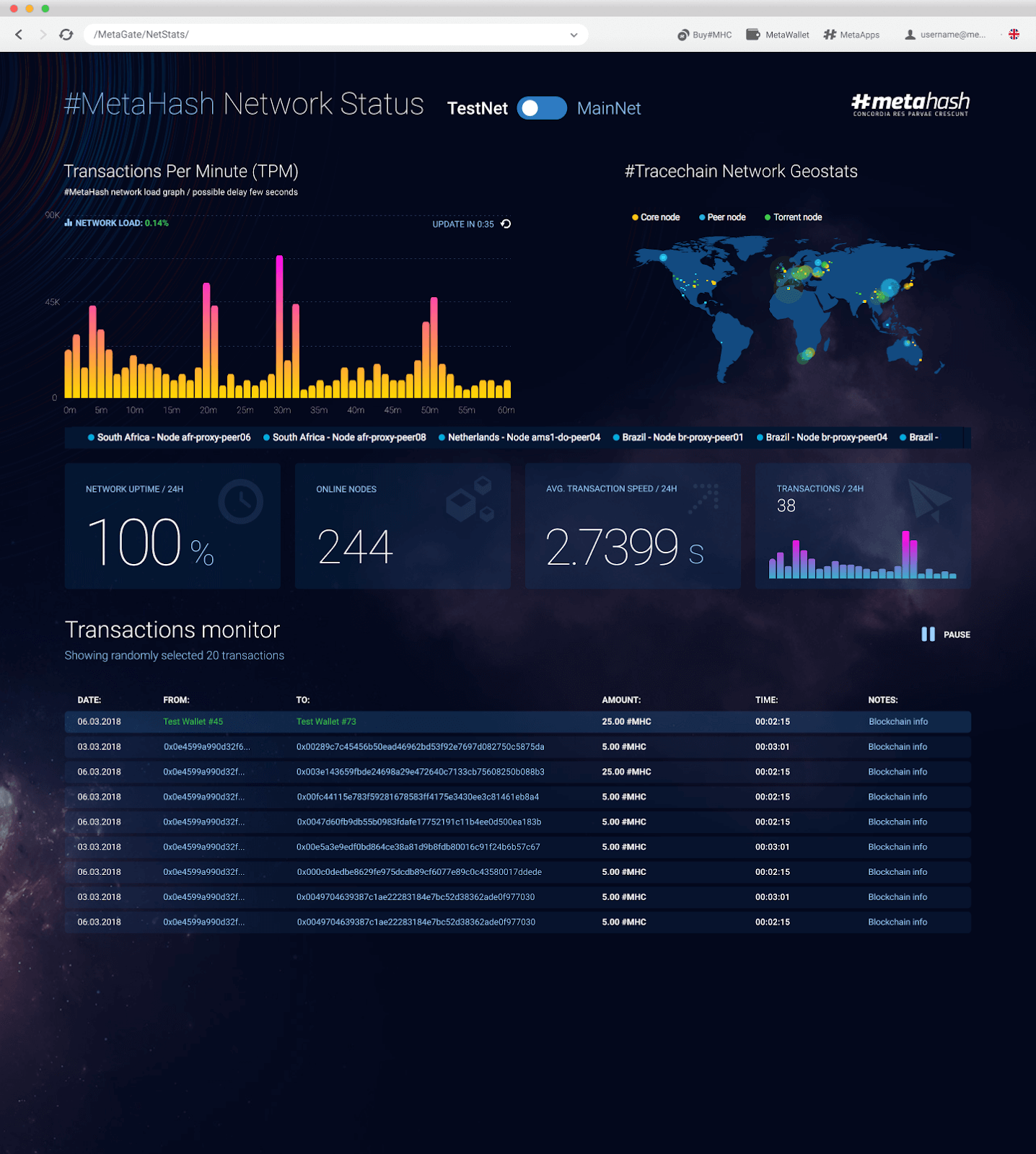Click the browser back arrow
This screenshot has height=1154, width=1036.
[19, 35]
